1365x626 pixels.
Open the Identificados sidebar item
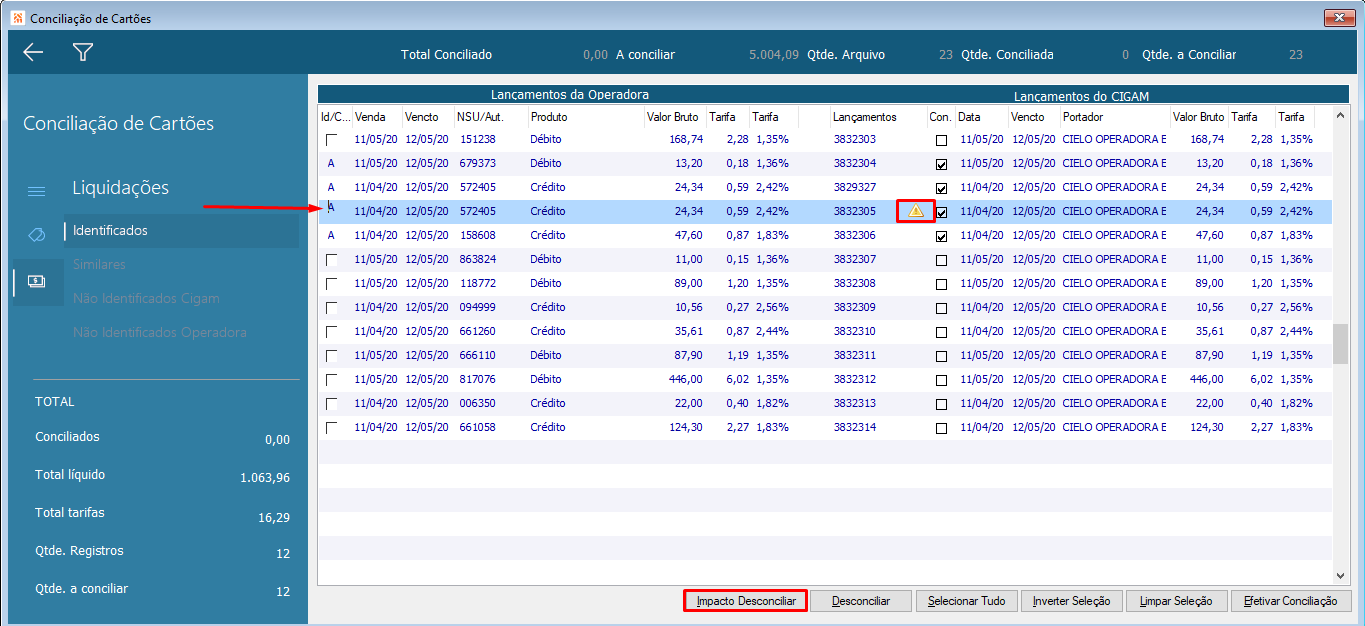[110, 231]
